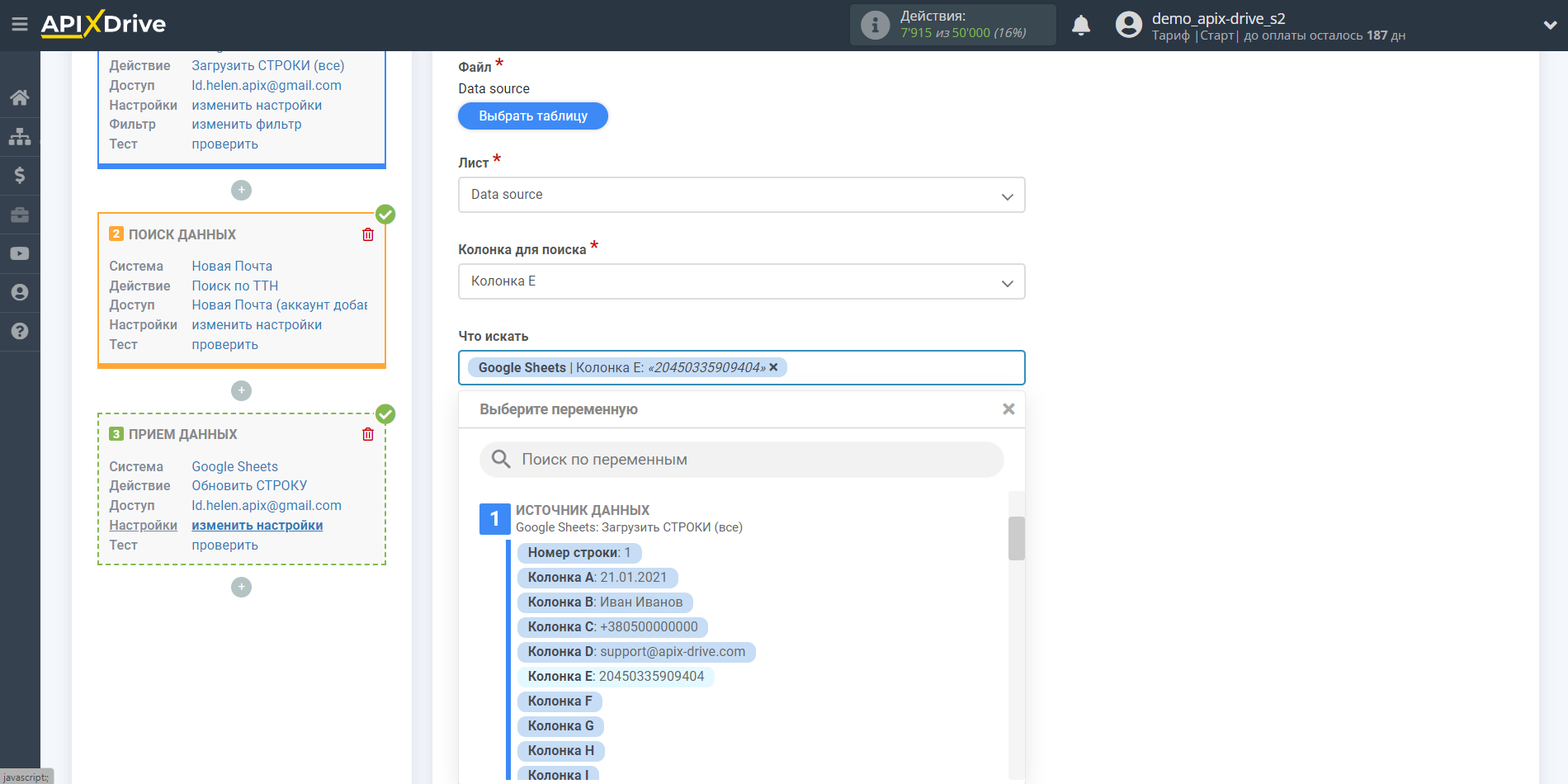Close the Выберите переменную panel

coord(1008,409)
